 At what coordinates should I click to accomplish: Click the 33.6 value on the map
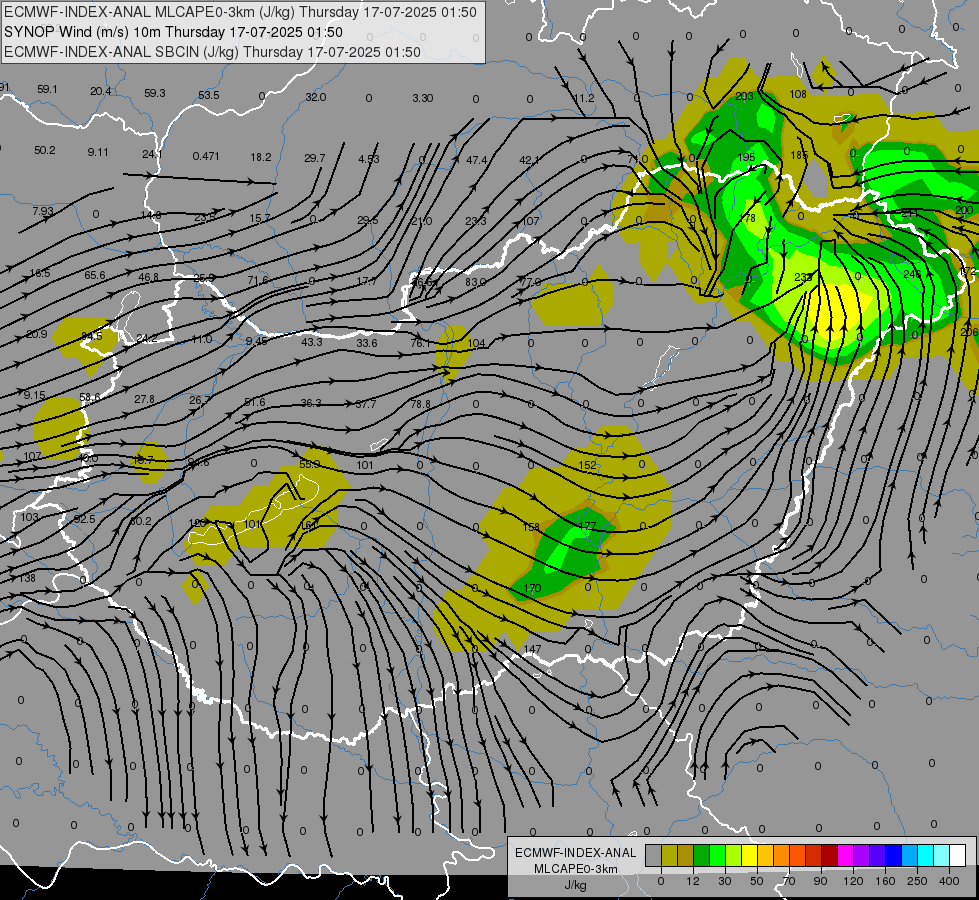coord(367,344)
